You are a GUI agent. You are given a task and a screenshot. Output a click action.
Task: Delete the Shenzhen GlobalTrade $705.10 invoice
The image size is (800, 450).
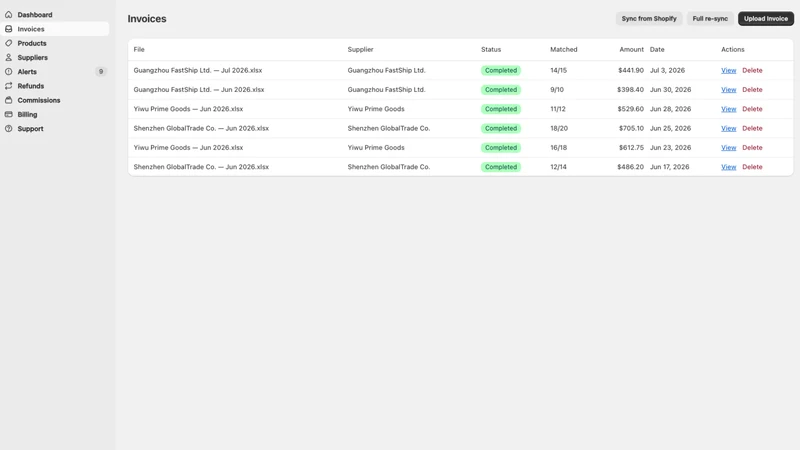[752, 129]
